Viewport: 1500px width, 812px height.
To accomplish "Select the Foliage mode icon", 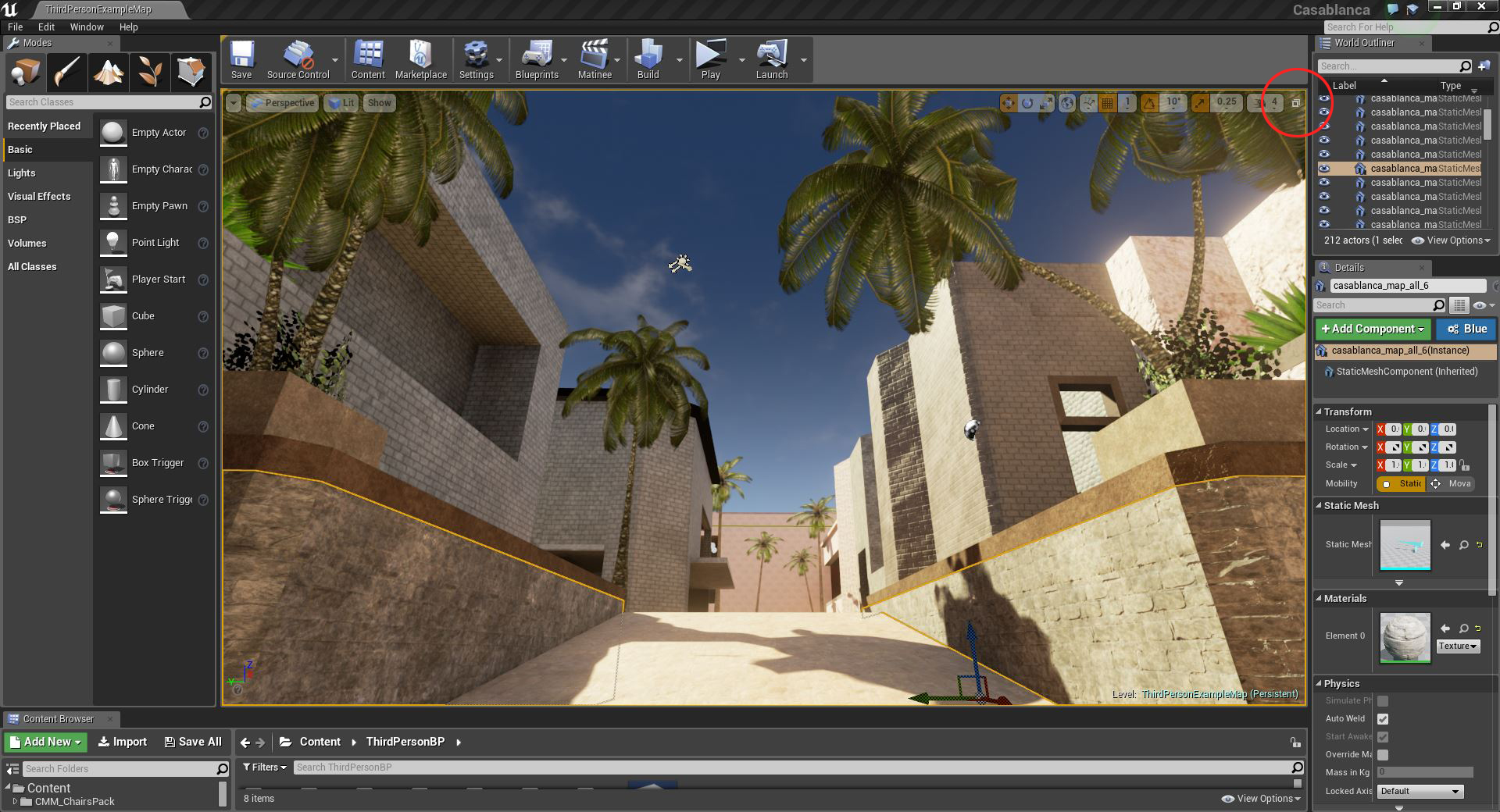I will point(150,73).
